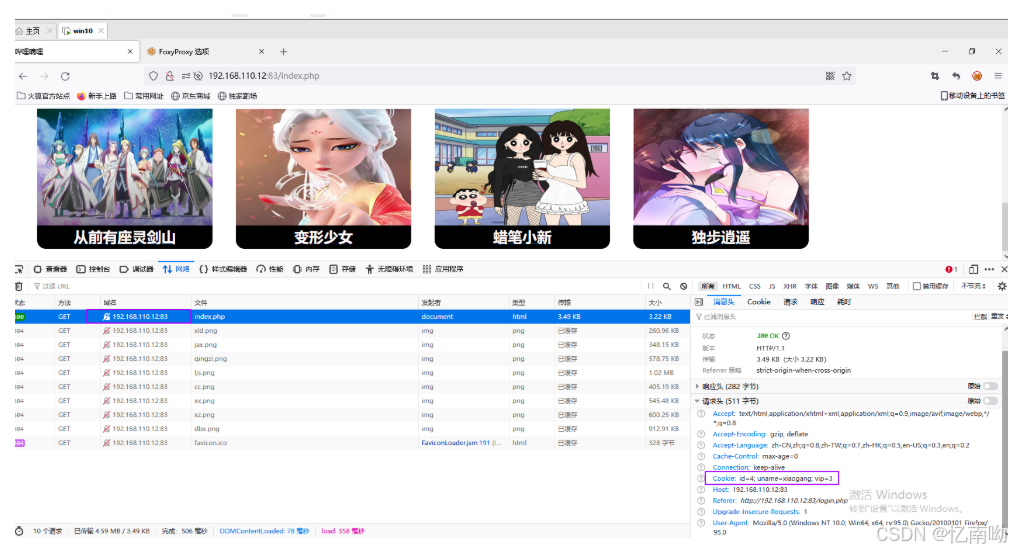
Task: Clear network log with trash icon
Action: coord(19,286)
